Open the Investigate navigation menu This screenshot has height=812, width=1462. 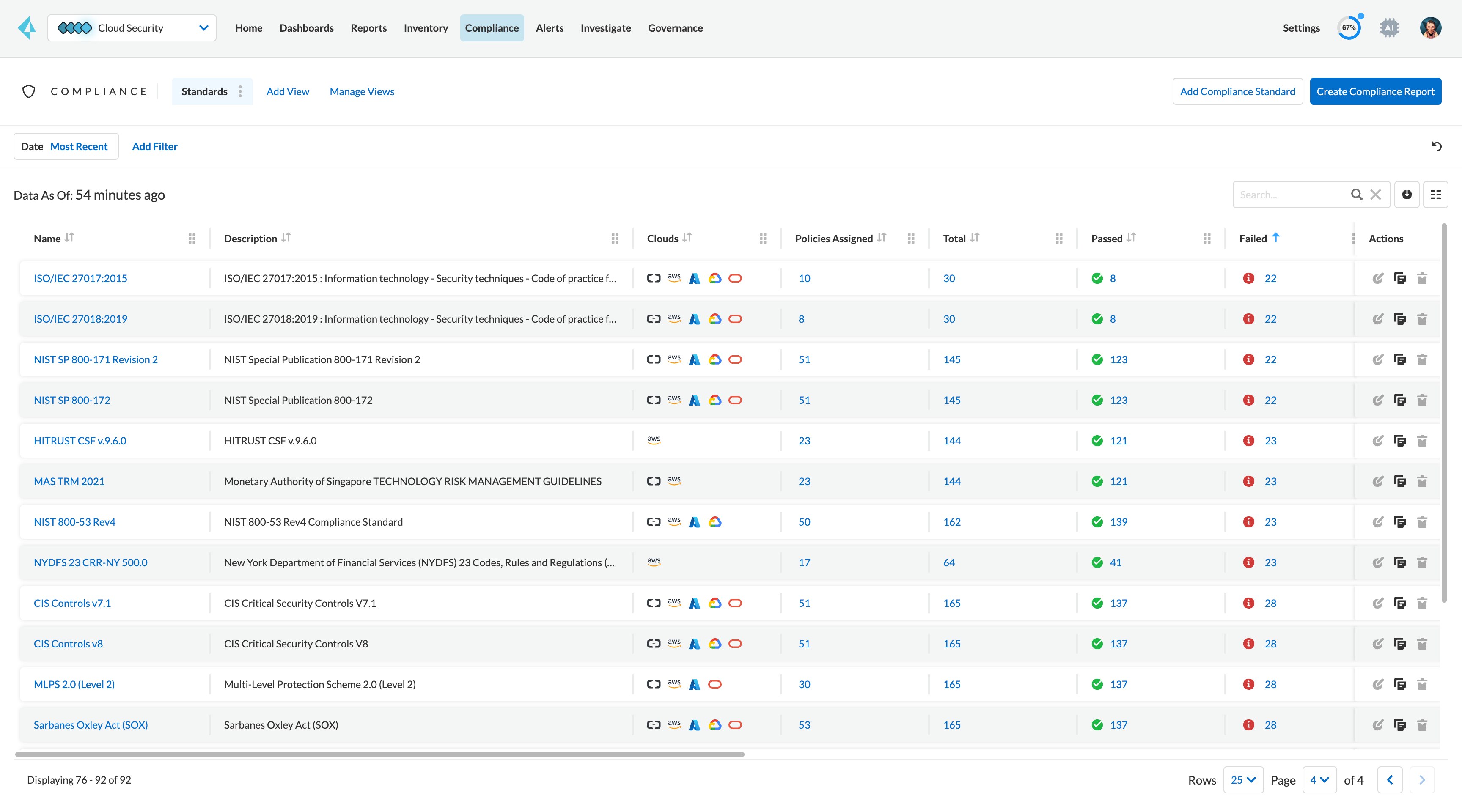click(606, 28)
